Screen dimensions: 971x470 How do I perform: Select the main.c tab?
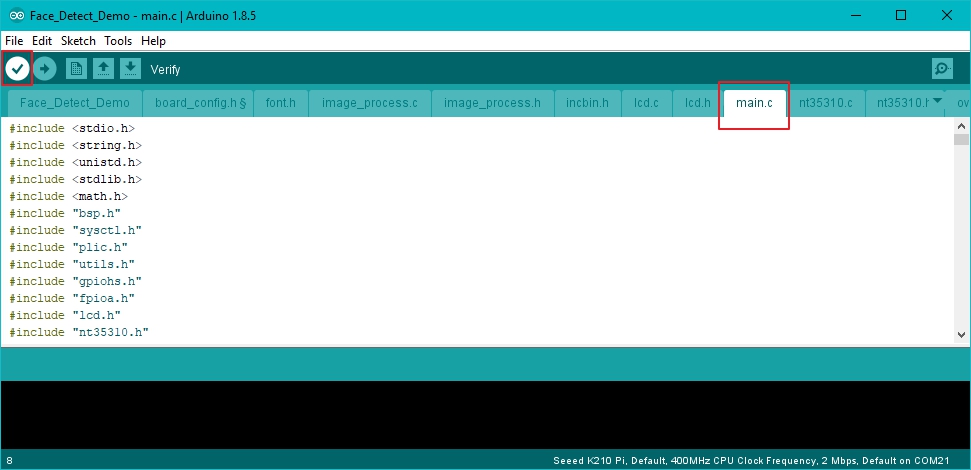coord(754,103)
